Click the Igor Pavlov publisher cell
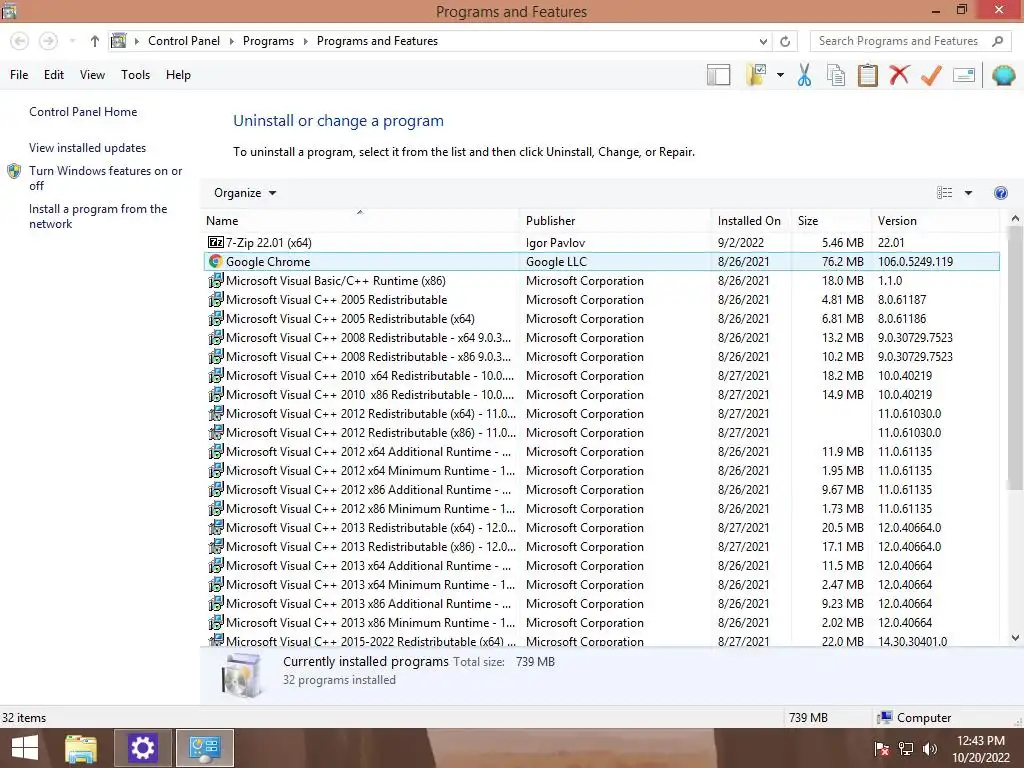This screenshot has width=1024, height=768. tap(555, 243)
